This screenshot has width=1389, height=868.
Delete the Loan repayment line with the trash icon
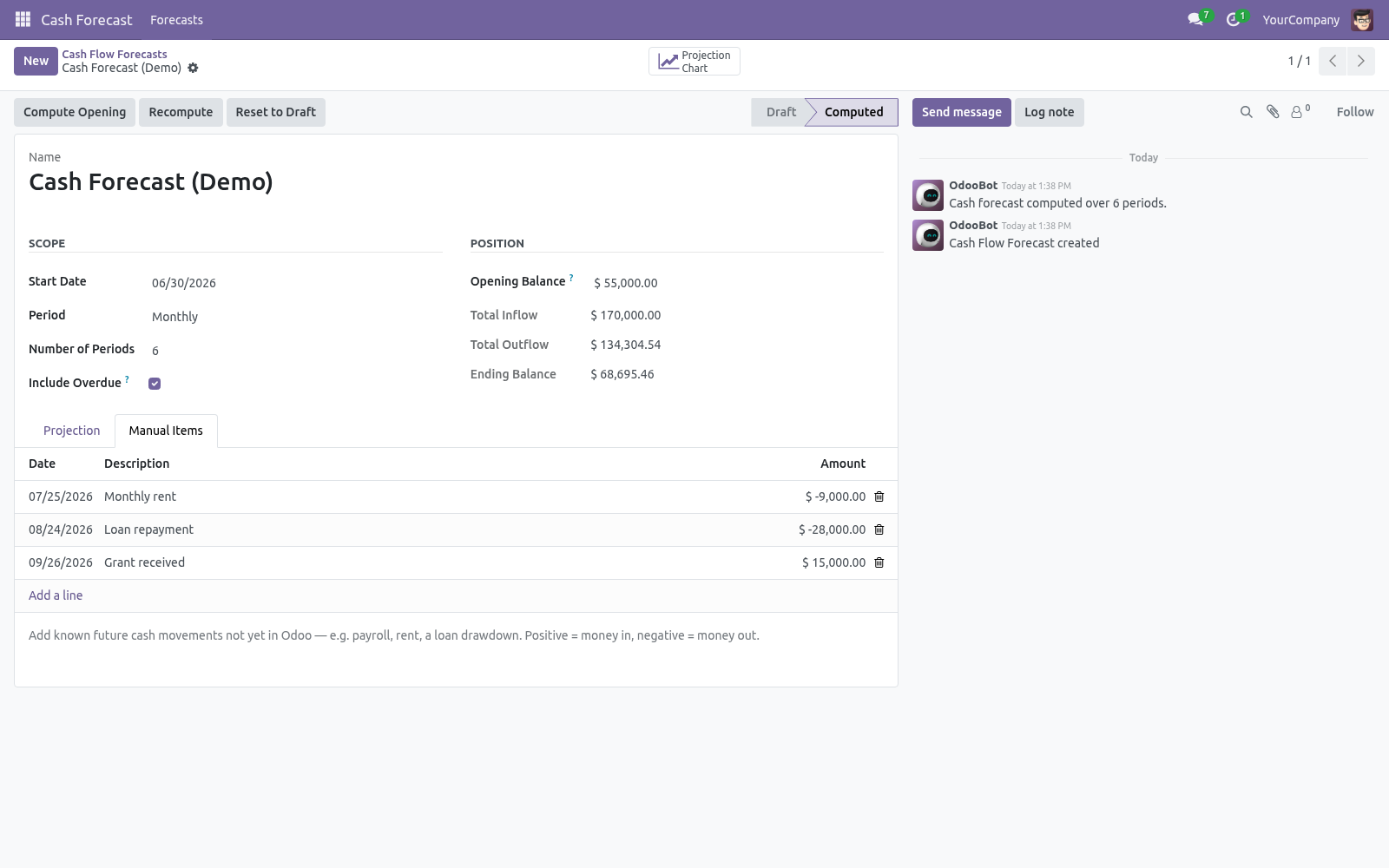pyautogui.click(x=879, y=529)
